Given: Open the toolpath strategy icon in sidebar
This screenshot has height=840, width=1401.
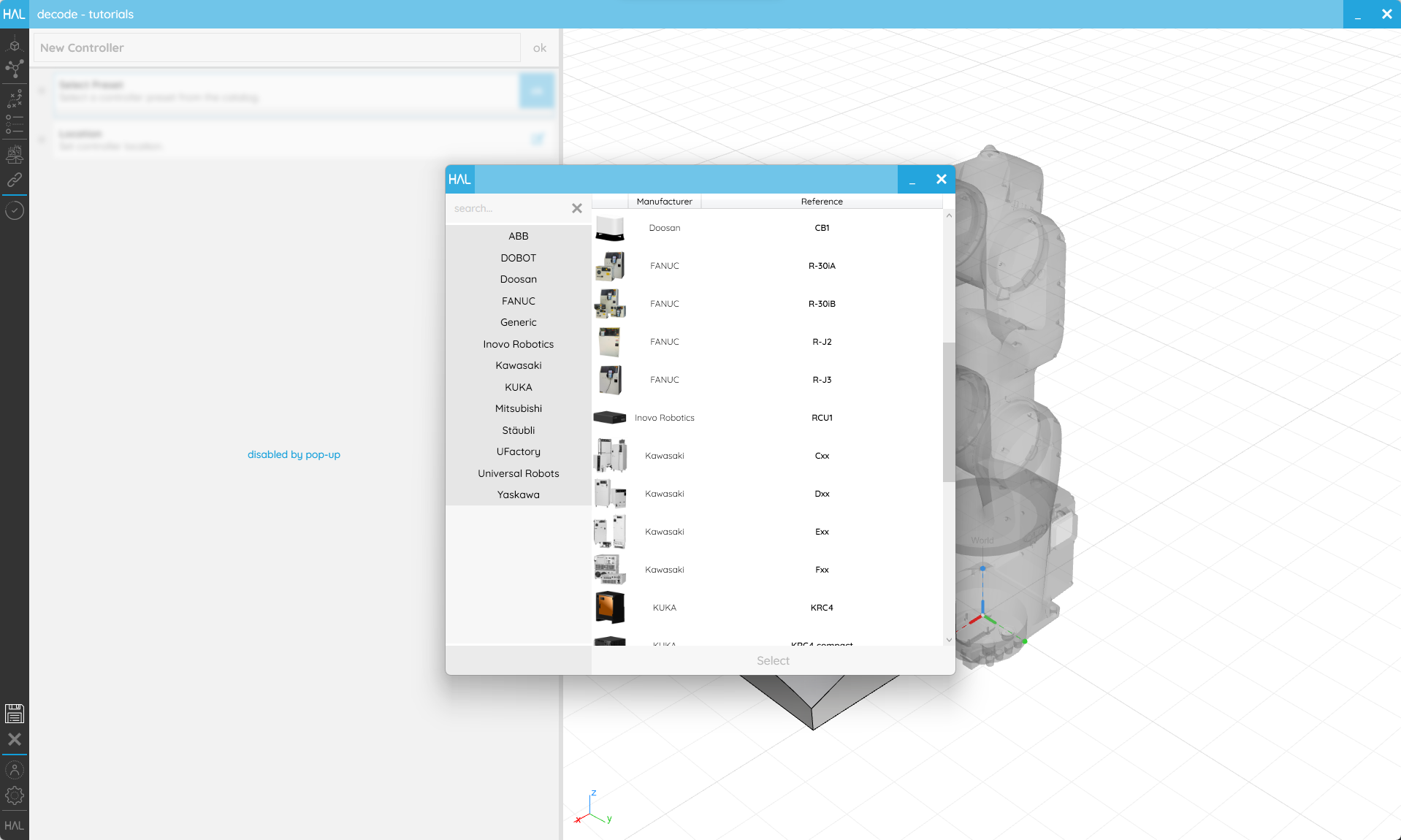Looking at the screenshot, I should point(15,99).
